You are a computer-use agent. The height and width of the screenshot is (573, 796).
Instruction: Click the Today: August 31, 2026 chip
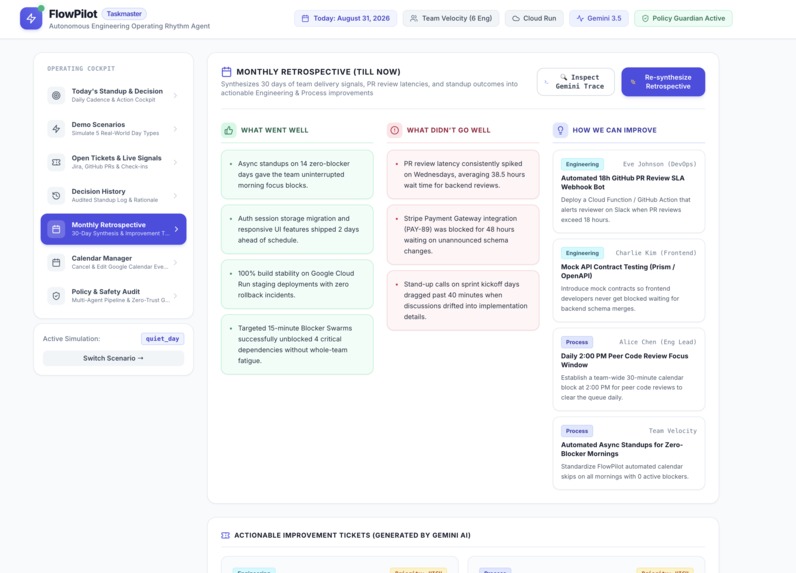[x=346, y=18]
